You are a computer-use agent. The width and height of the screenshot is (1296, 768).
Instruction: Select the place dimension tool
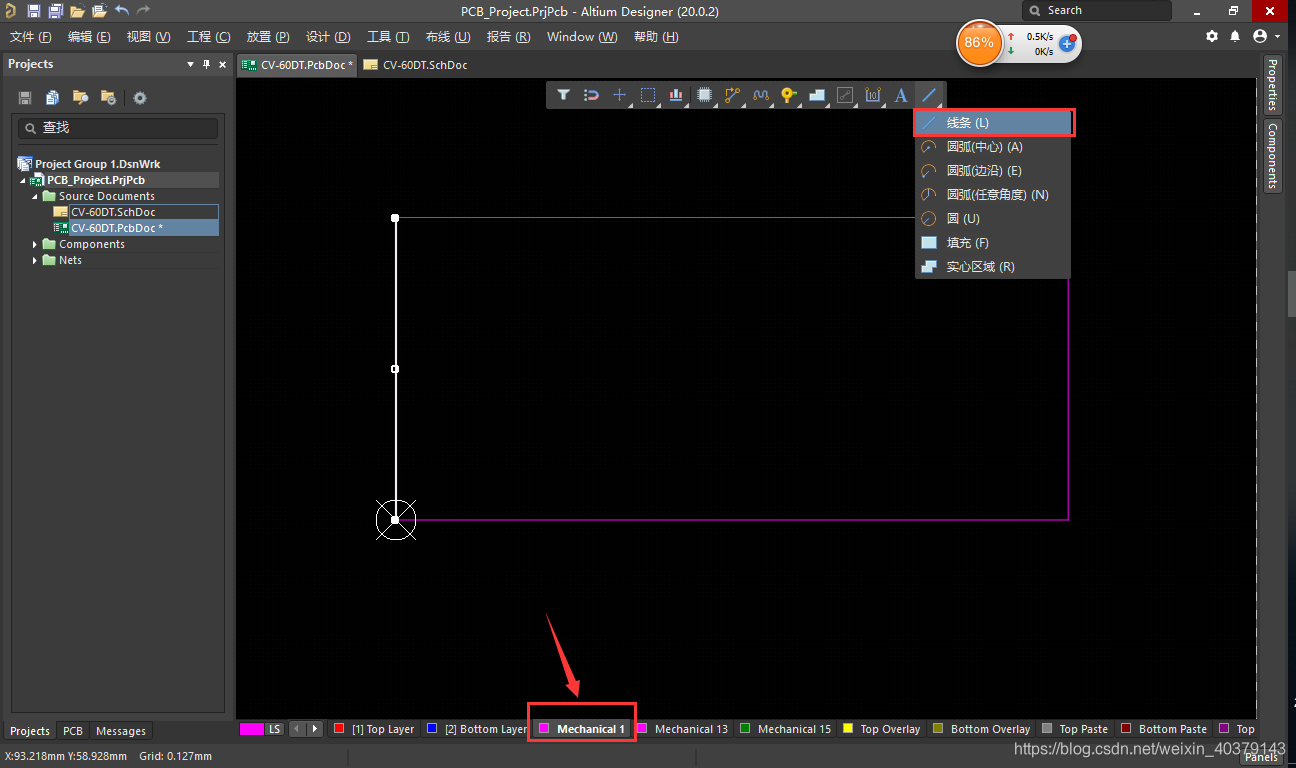[873, 95]
